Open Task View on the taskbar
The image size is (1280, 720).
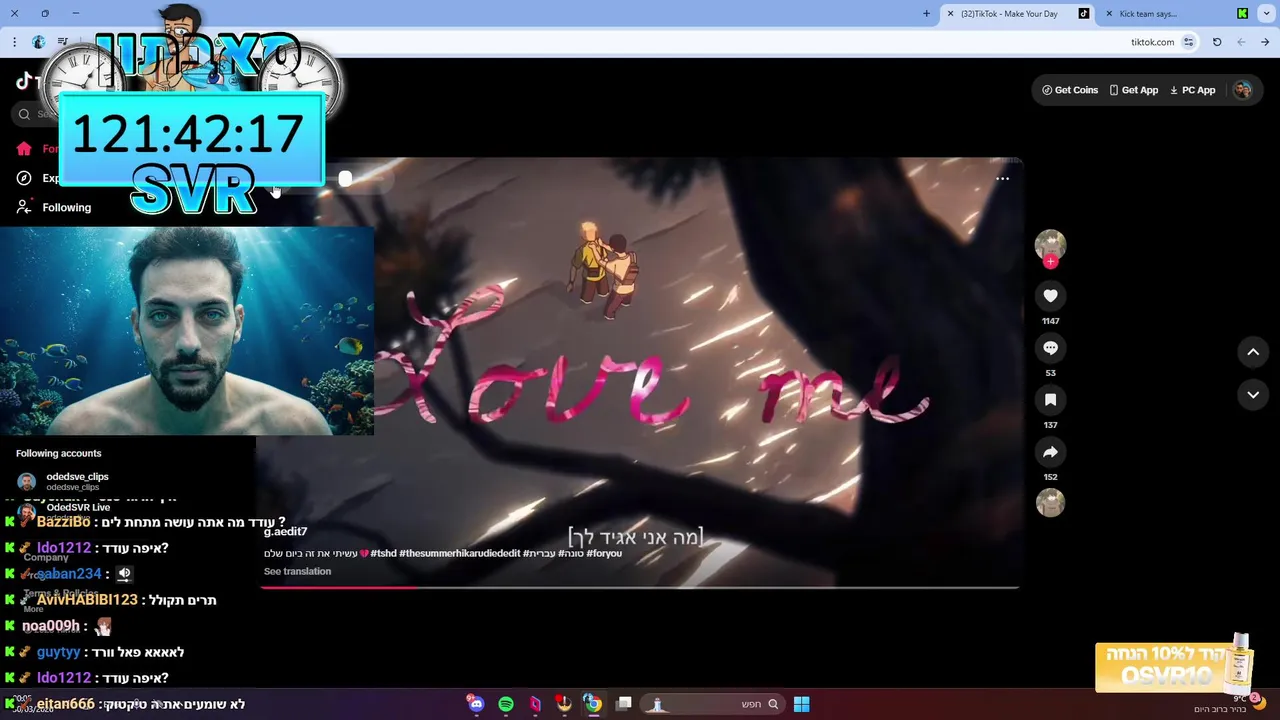tap(623, 704)
